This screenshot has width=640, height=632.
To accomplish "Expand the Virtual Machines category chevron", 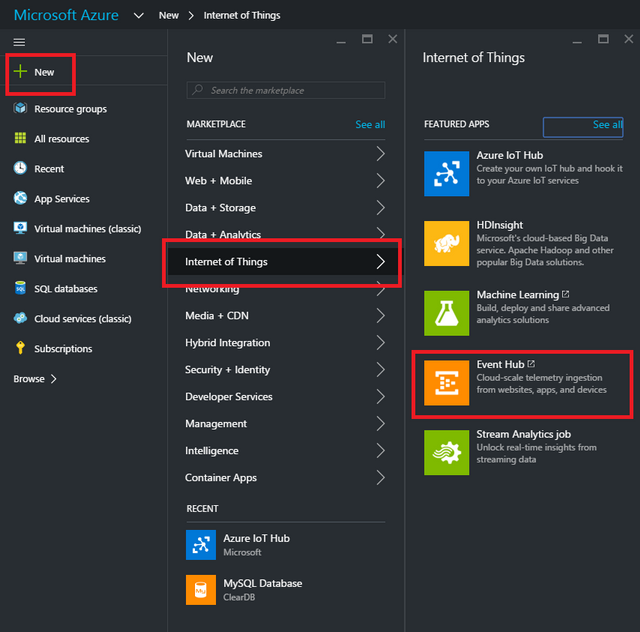I will tap(380, 154).
